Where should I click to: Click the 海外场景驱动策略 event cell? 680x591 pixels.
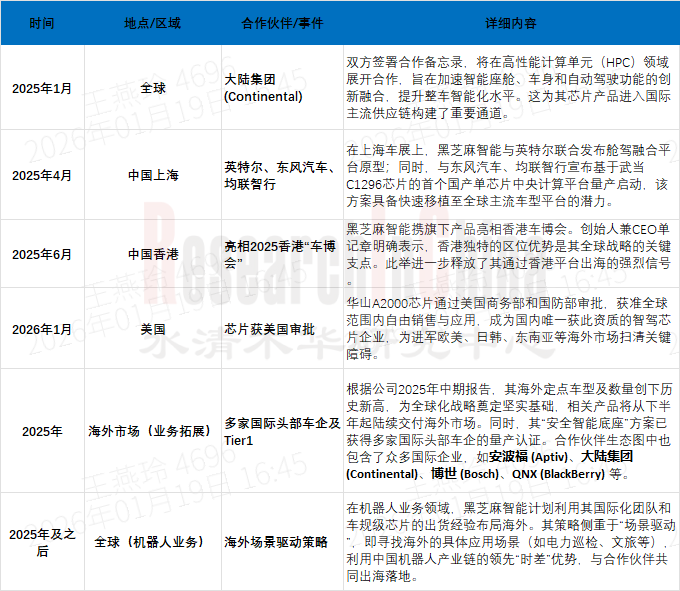coord(276,541)
